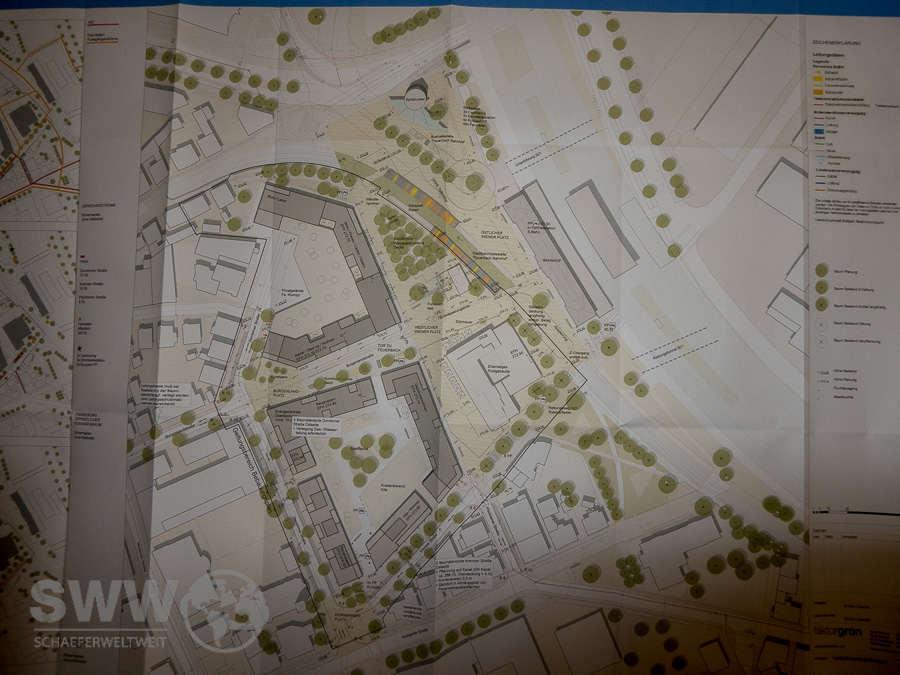The width and height of the screenshot is (900, 675).
Task: Click the 'Baum Bestand Fällung' legend symbol
Action: (820, 341)
